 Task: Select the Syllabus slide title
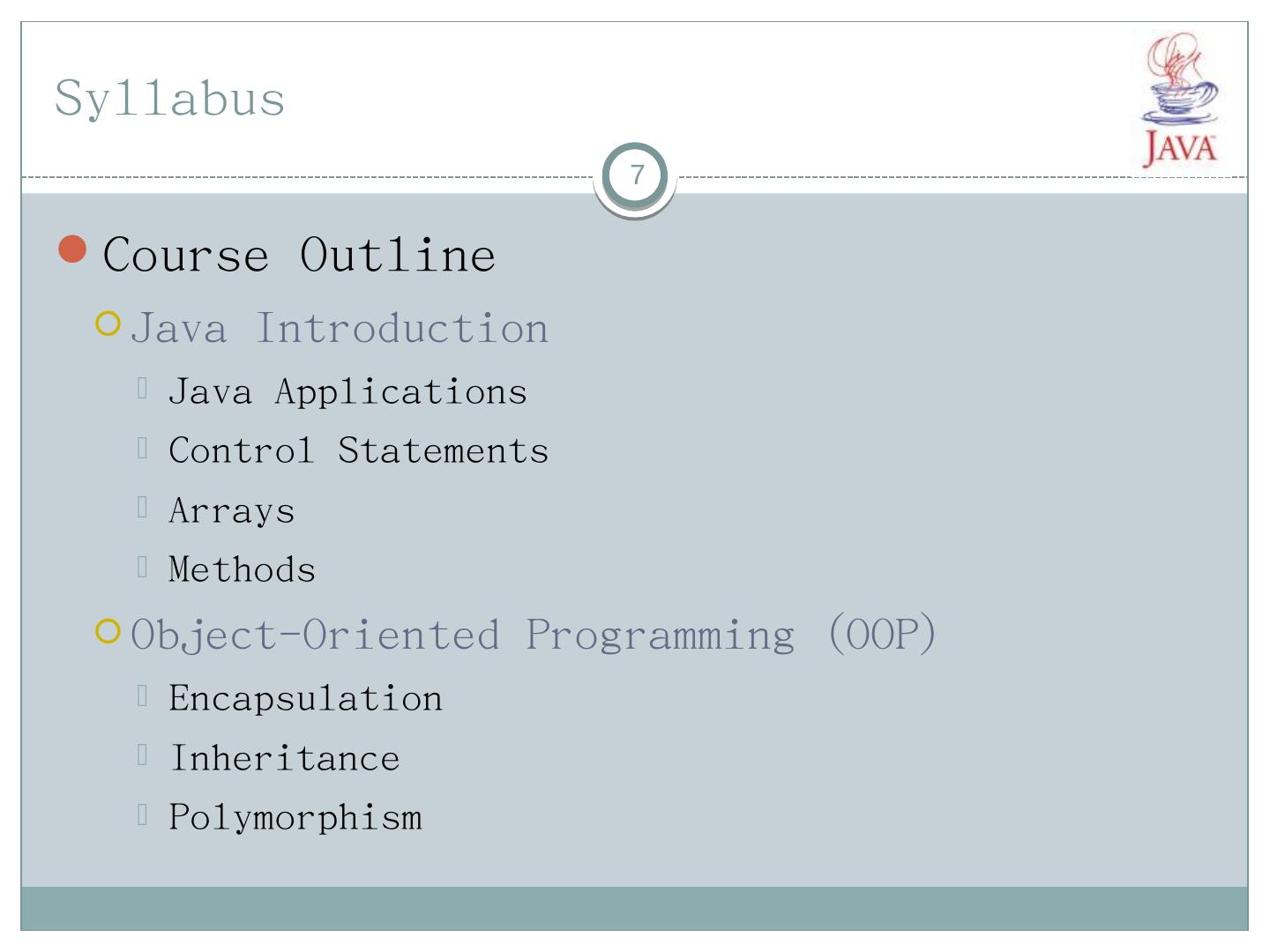tap(169, 98)
